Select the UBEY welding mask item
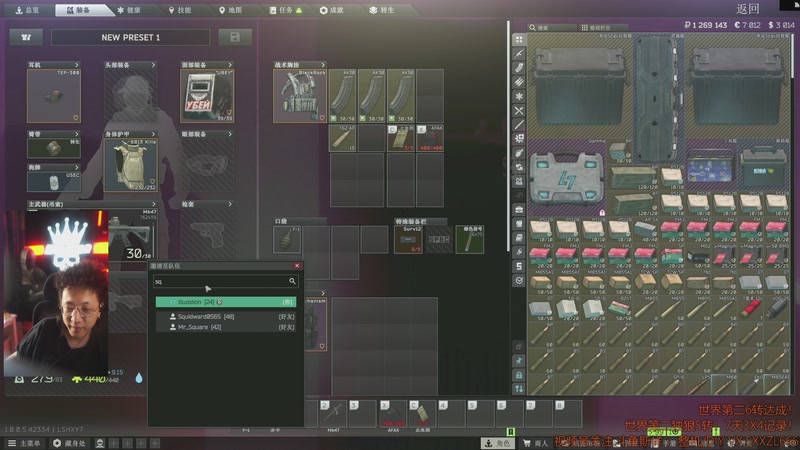 pos(207,96)
